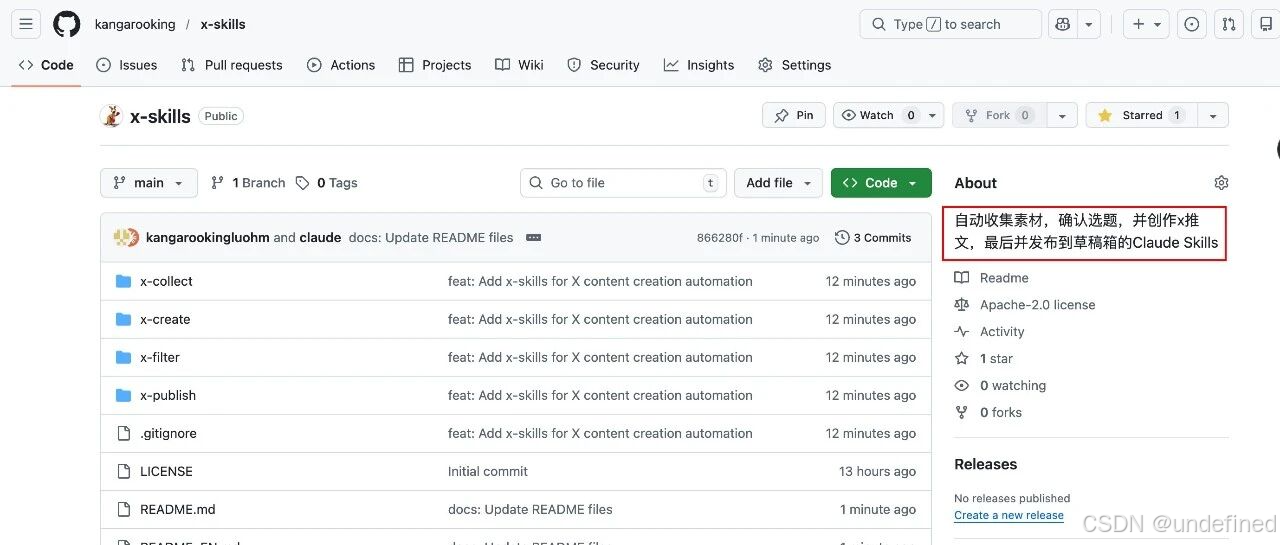1280x545 pixels.
Task: View the 3 Commits history
Action: click(873, 238)
